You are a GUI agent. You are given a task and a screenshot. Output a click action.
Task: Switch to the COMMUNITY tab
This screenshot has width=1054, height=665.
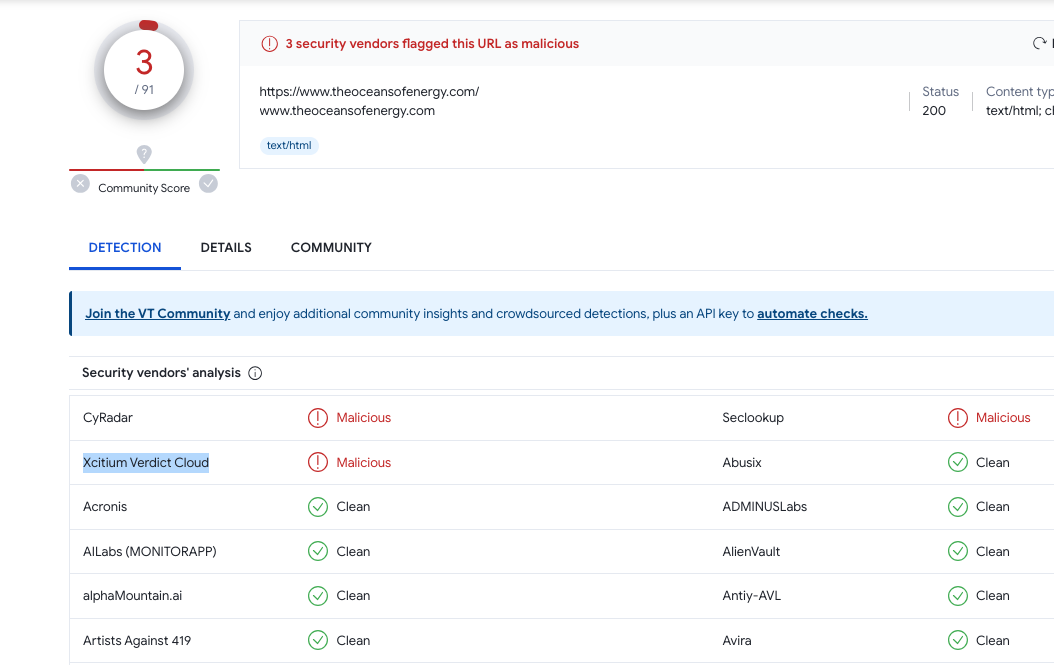point(331,247)
